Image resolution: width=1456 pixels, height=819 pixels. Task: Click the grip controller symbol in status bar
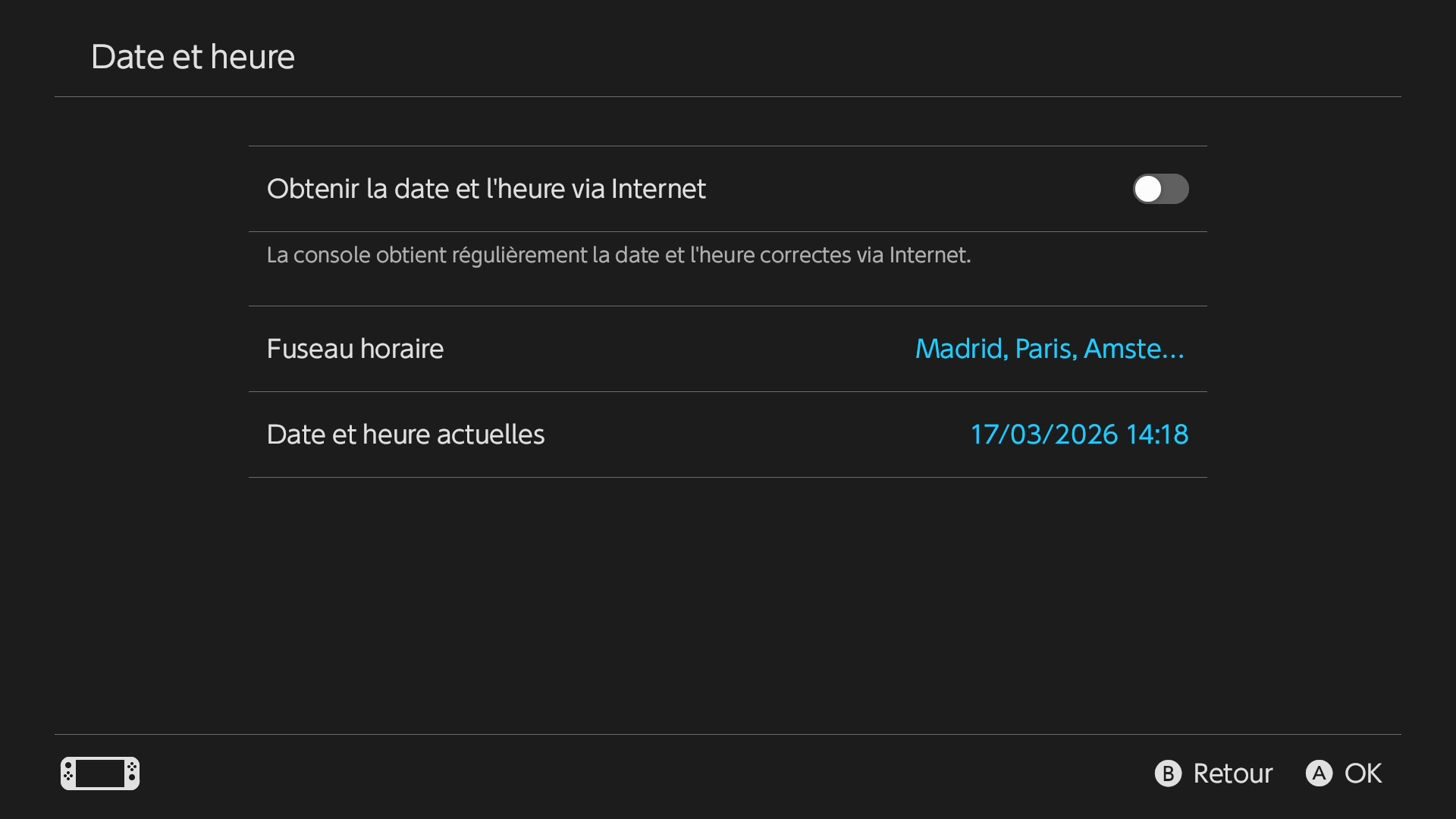(99, 773)
